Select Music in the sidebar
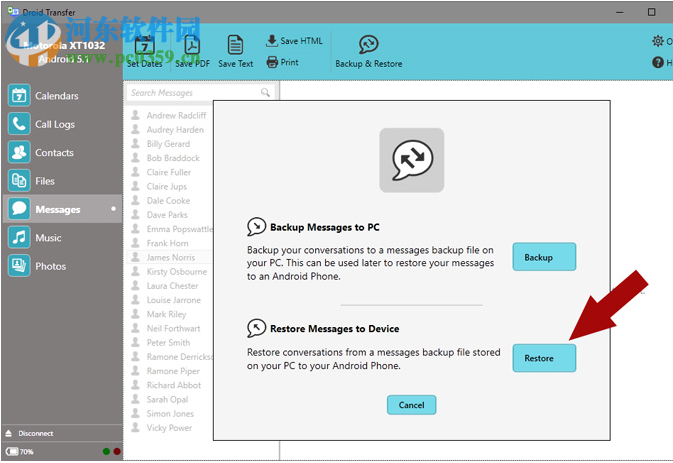The image size is (673, 463). click(48, 238)
